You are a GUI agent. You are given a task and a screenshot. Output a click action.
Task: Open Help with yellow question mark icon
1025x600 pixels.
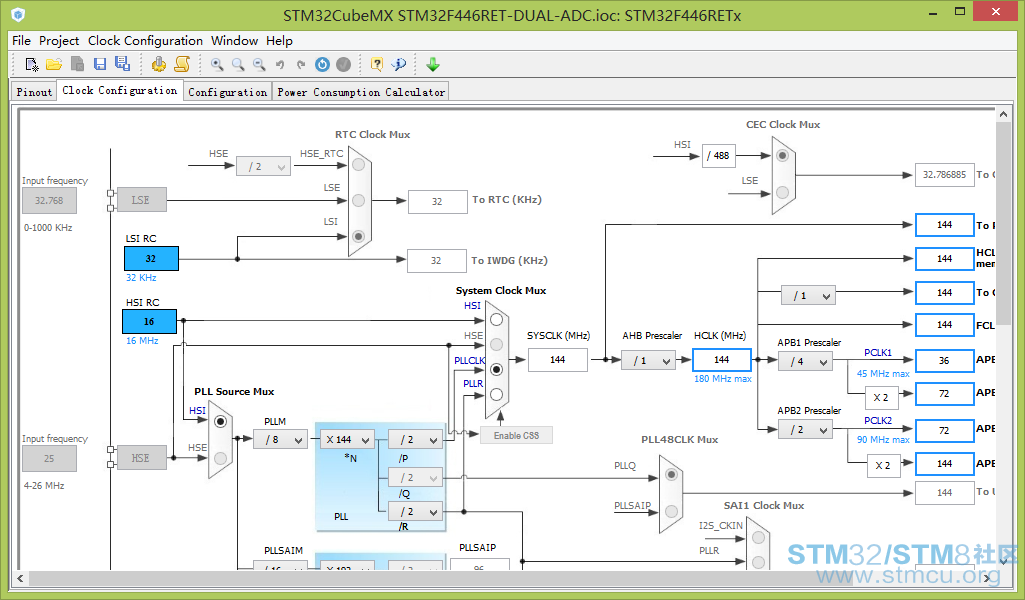(x=377, y=64)
